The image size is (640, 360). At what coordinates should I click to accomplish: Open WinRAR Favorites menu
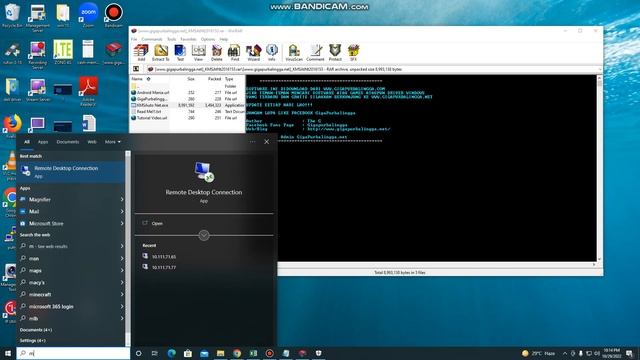click(188, 39)
